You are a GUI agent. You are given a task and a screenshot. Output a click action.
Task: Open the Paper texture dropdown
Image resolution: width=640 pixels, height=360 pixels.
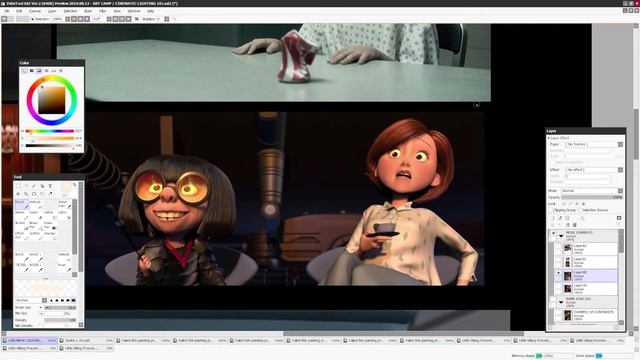(594, 144)
